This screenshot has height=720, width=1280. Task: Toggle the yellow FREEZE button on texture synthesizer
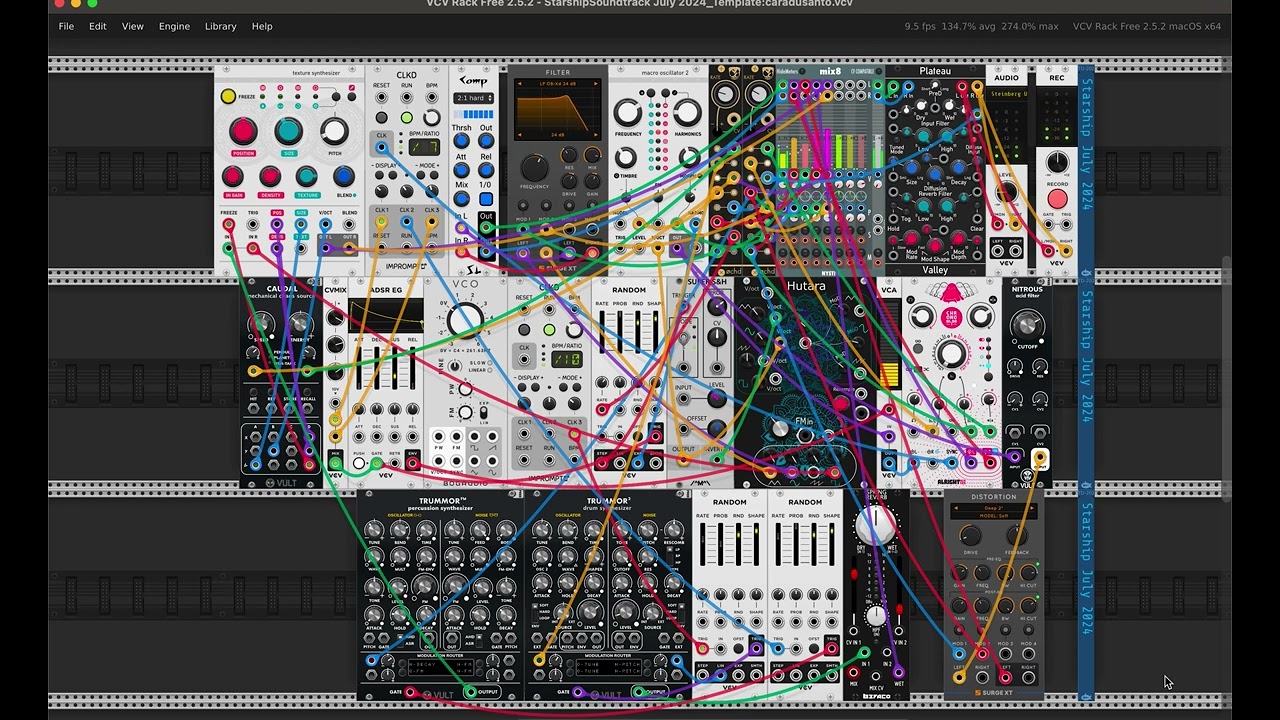(x=228, y=96)
